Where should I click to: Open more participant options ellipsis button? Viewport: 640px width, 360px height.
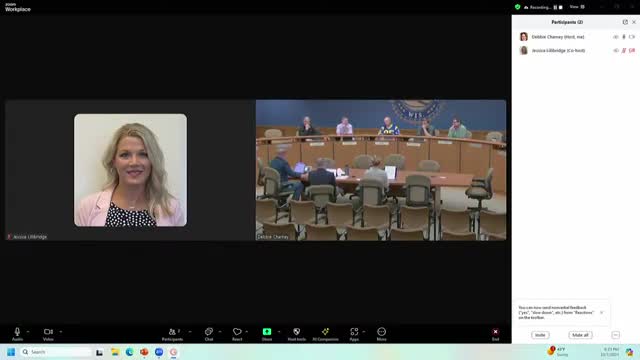pos(616,335)
